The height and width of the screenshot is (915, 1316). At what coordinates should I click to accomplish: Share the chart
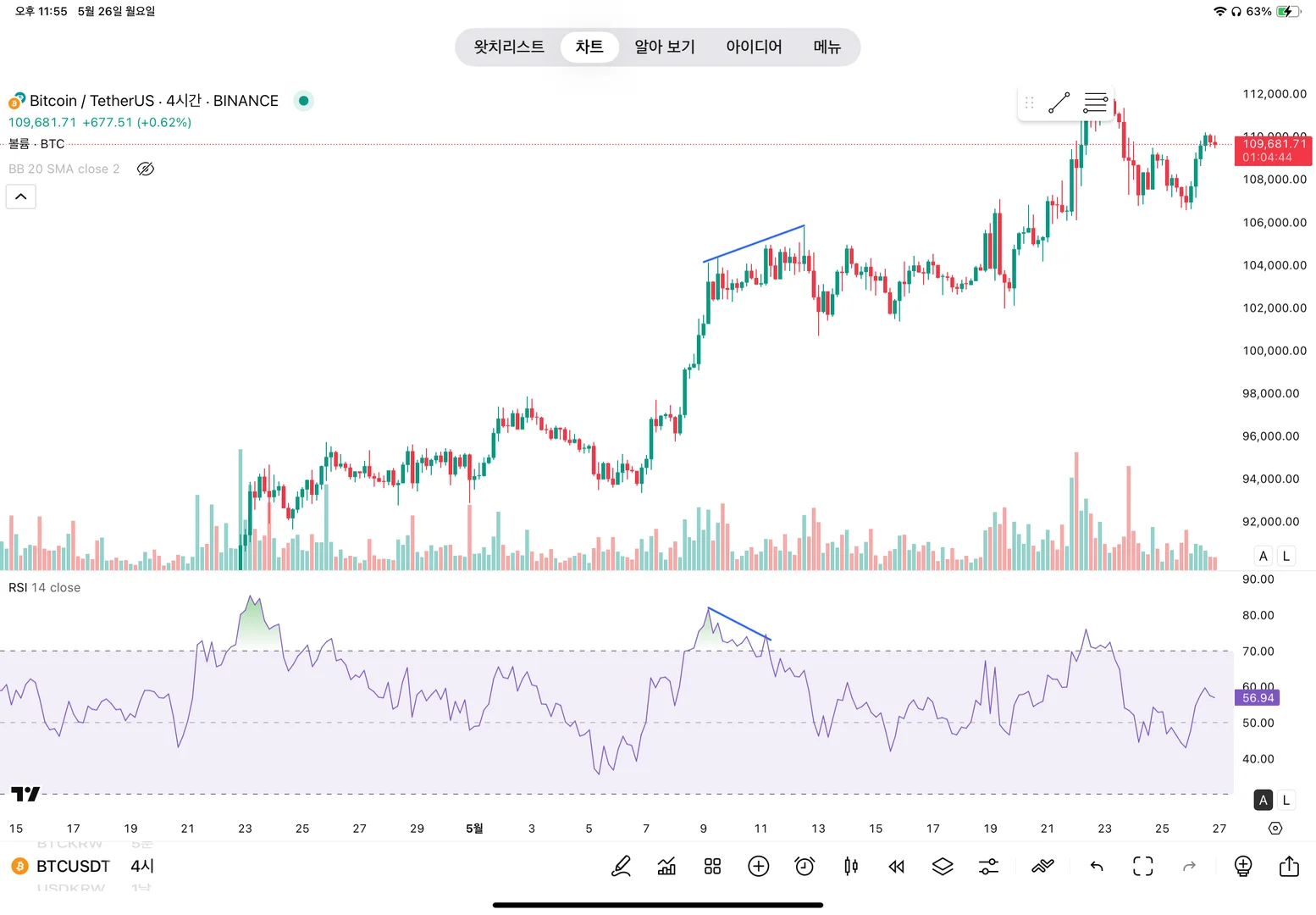tap(1289, 866)
